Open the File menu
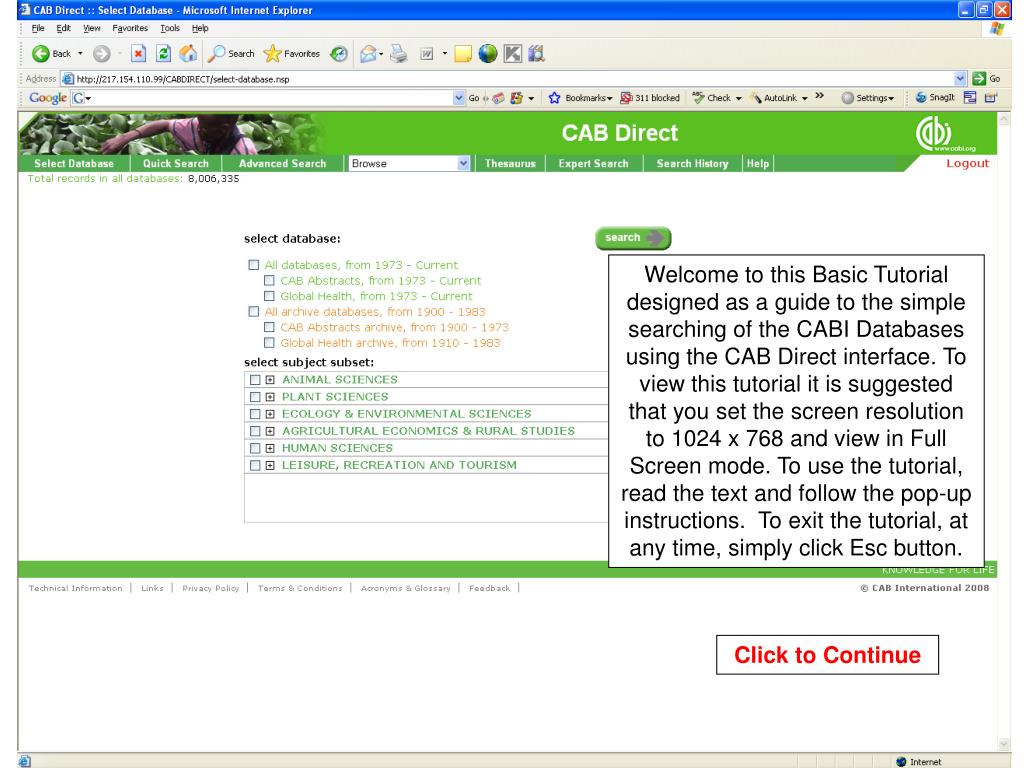The width and height of the screenshot is (1024, 768). pyautogui.click(x=38, y=28)
